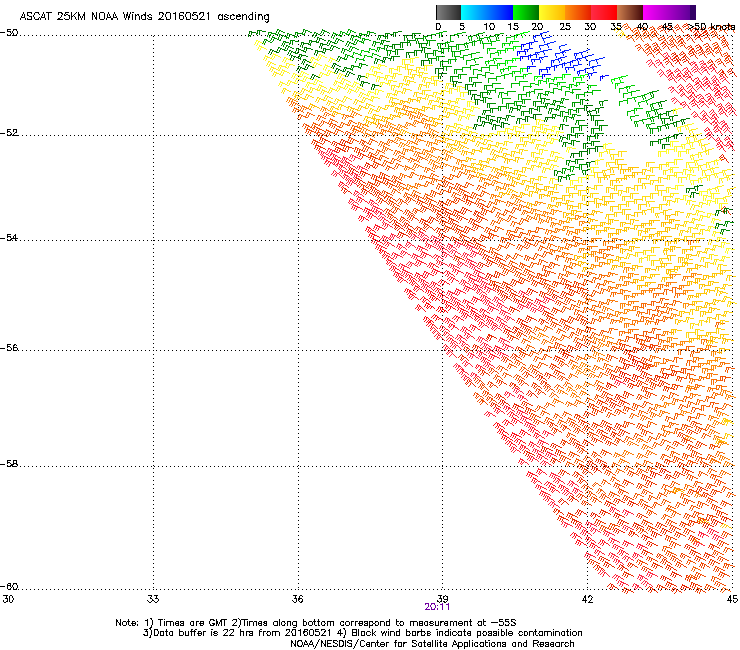
Task: Click the legend tick label 30
Action: [590, 27]
